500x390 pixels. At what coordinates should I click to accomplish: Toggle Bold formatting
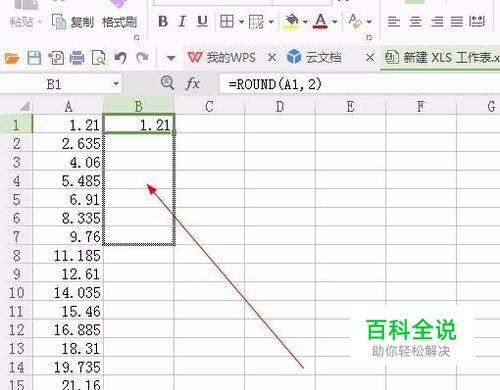point(163,22)
